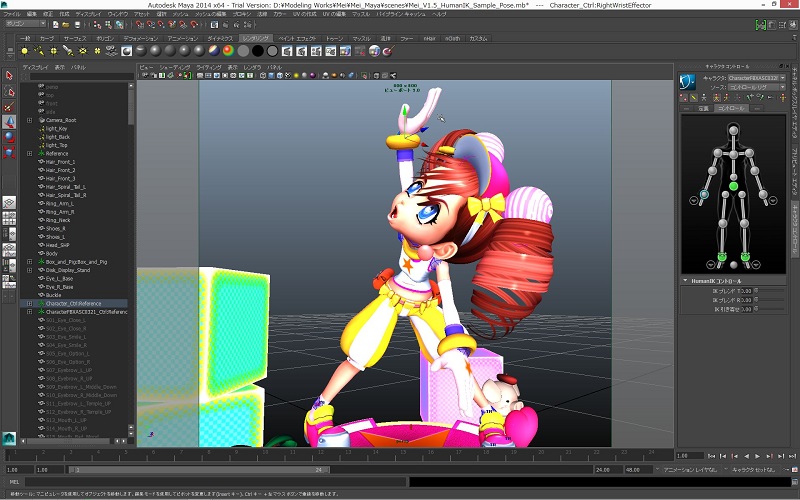Open a scene with the folder icon
This screenshot has height=500, width=800.
pyautogui.click(x=66, y=24)
